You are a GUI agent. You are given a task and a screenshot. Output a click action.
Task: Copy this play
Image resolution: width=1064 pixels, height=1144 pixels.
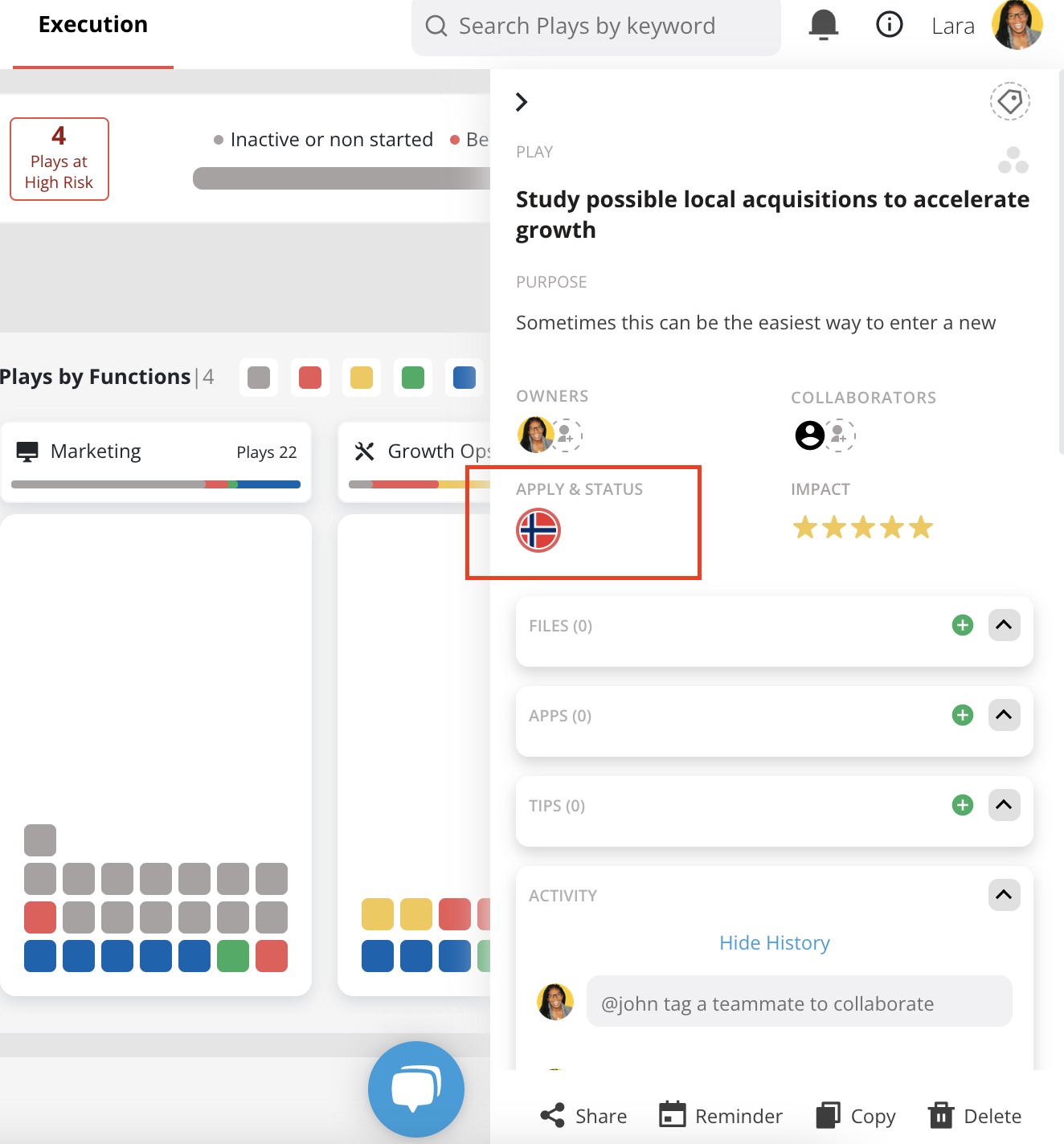pos(857,1116)
